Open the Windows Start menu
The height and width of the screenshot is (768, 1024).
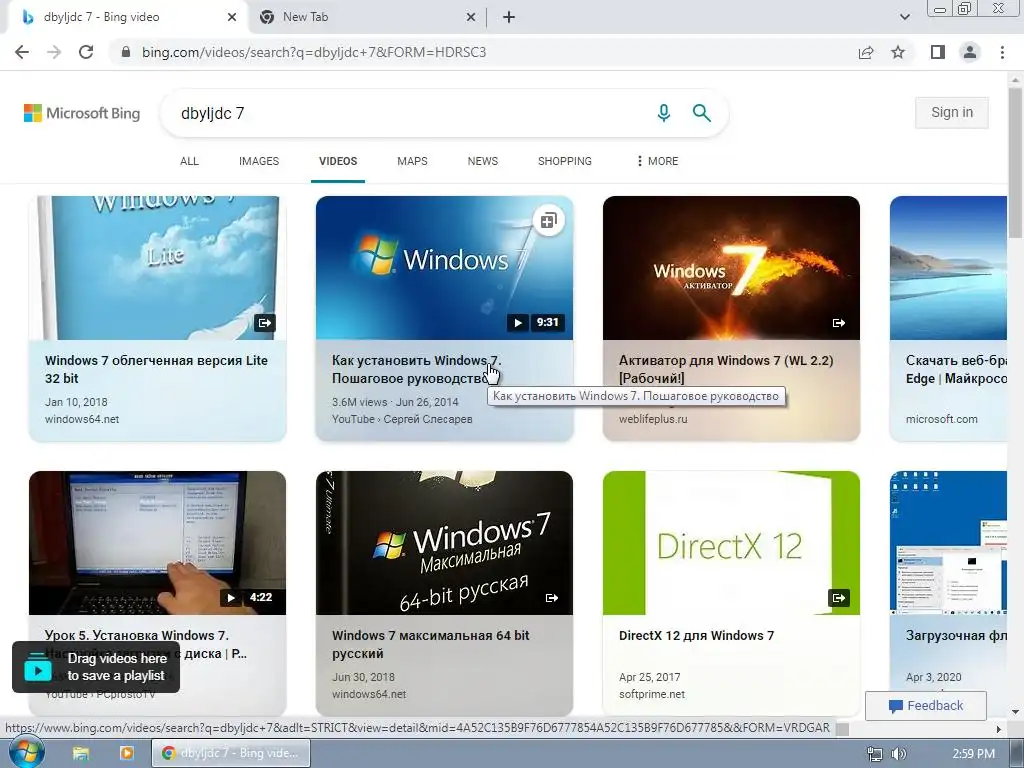pos(27,752)
